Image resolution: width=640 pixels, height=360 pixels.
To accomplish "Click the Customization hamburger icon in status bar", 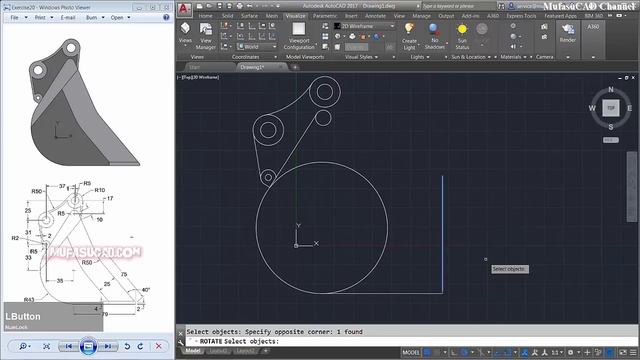I will point(633,352).
